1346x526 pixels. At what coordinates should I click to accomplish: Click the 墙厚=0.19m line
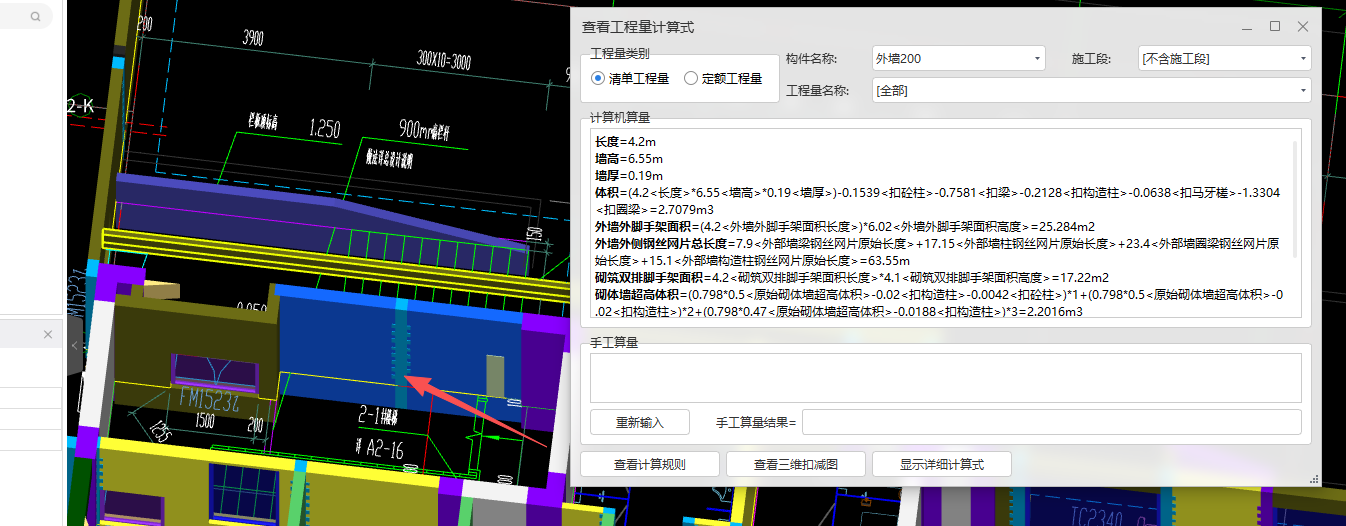click(x=629, y=175)
